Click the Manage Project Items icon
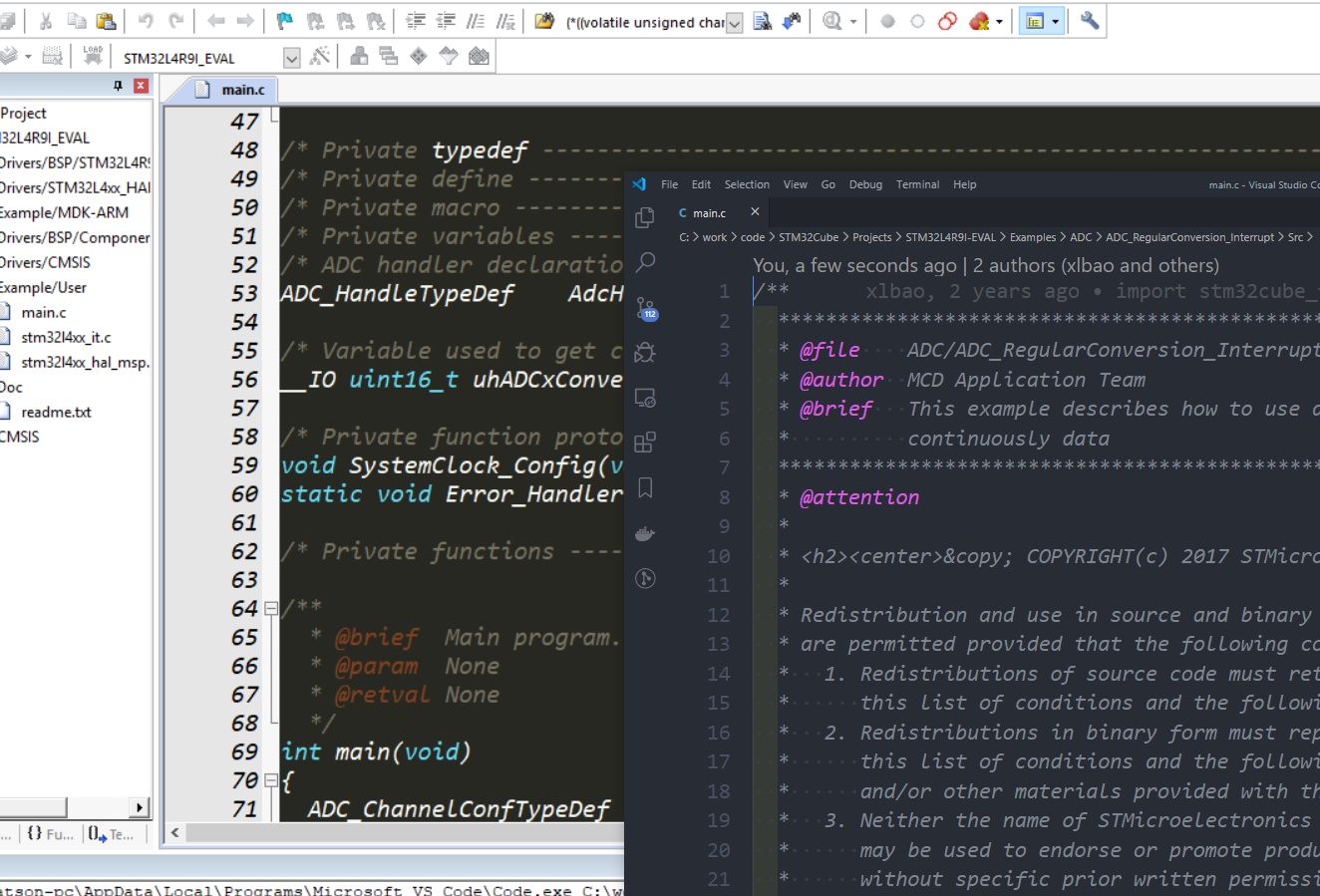 (359, 56)
